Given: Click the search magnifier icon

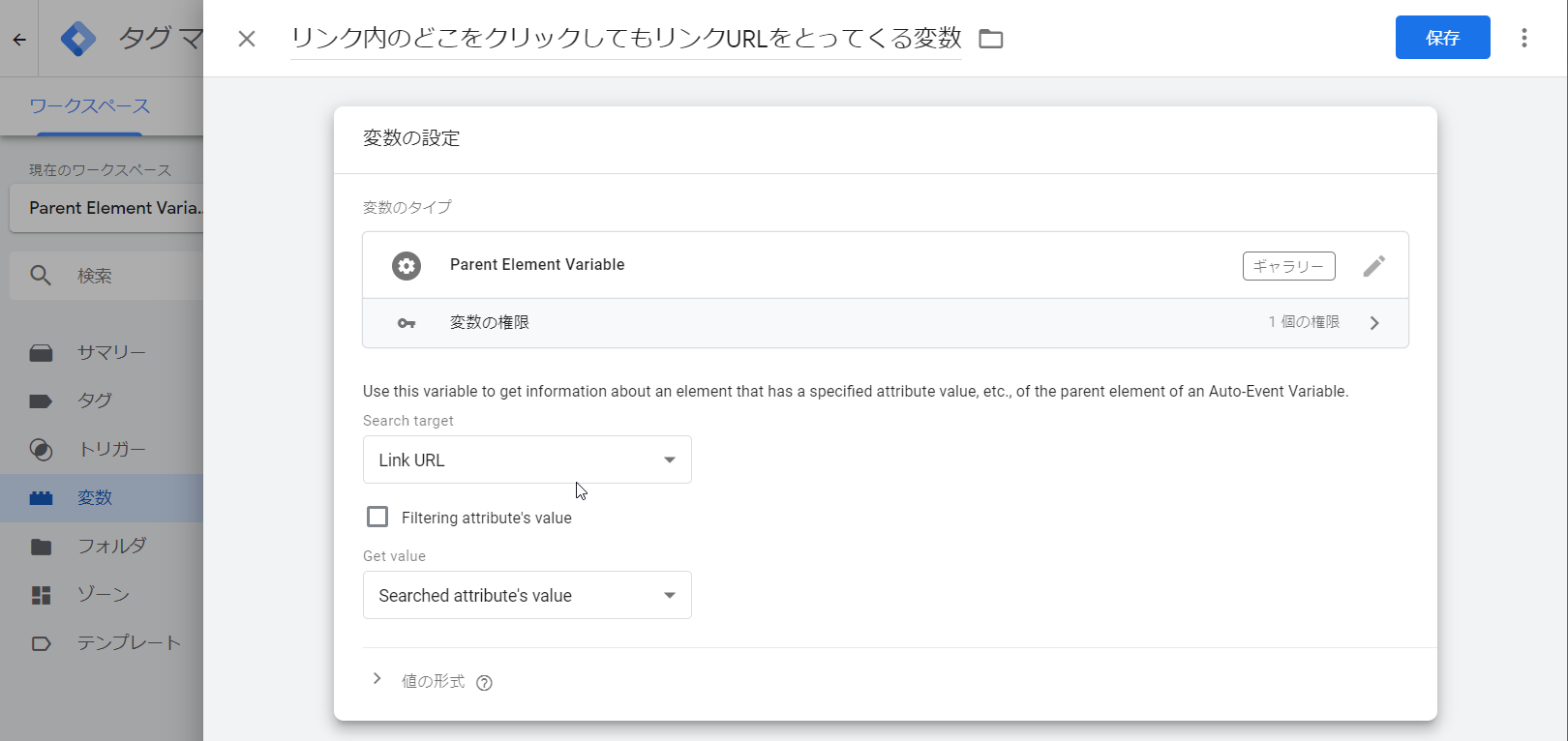Looking at the screenshot, I should (x=41, y=276).
